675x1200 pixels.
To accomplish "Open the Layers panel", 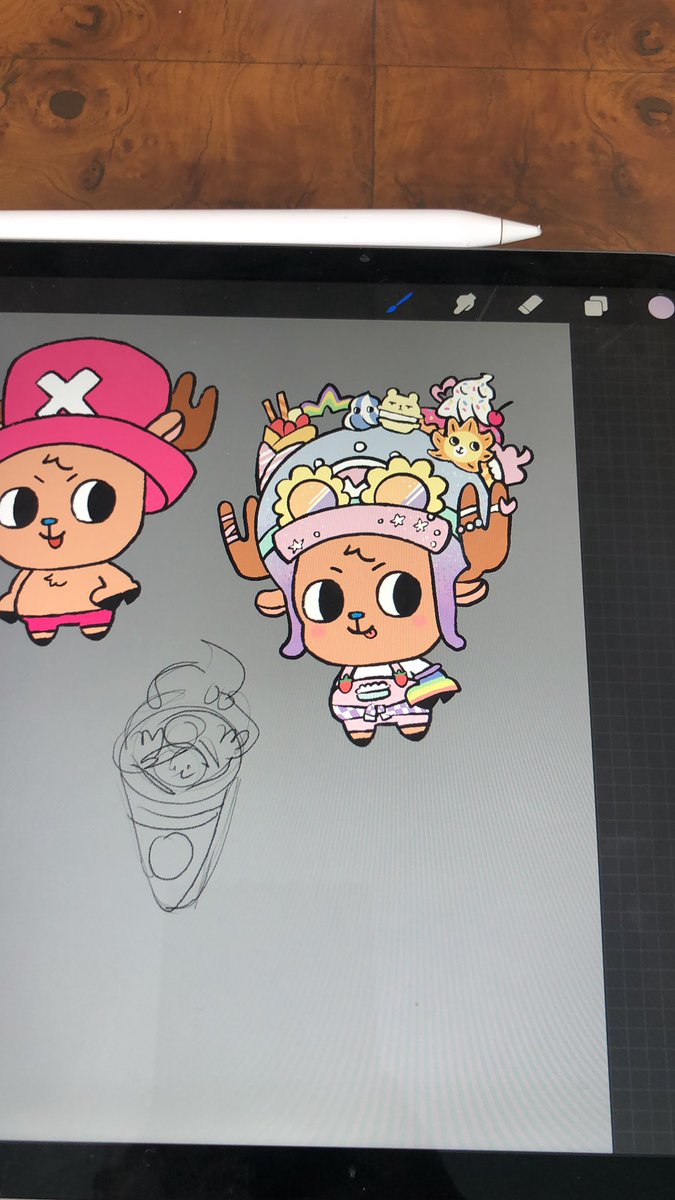I will (x=596, y=305).
